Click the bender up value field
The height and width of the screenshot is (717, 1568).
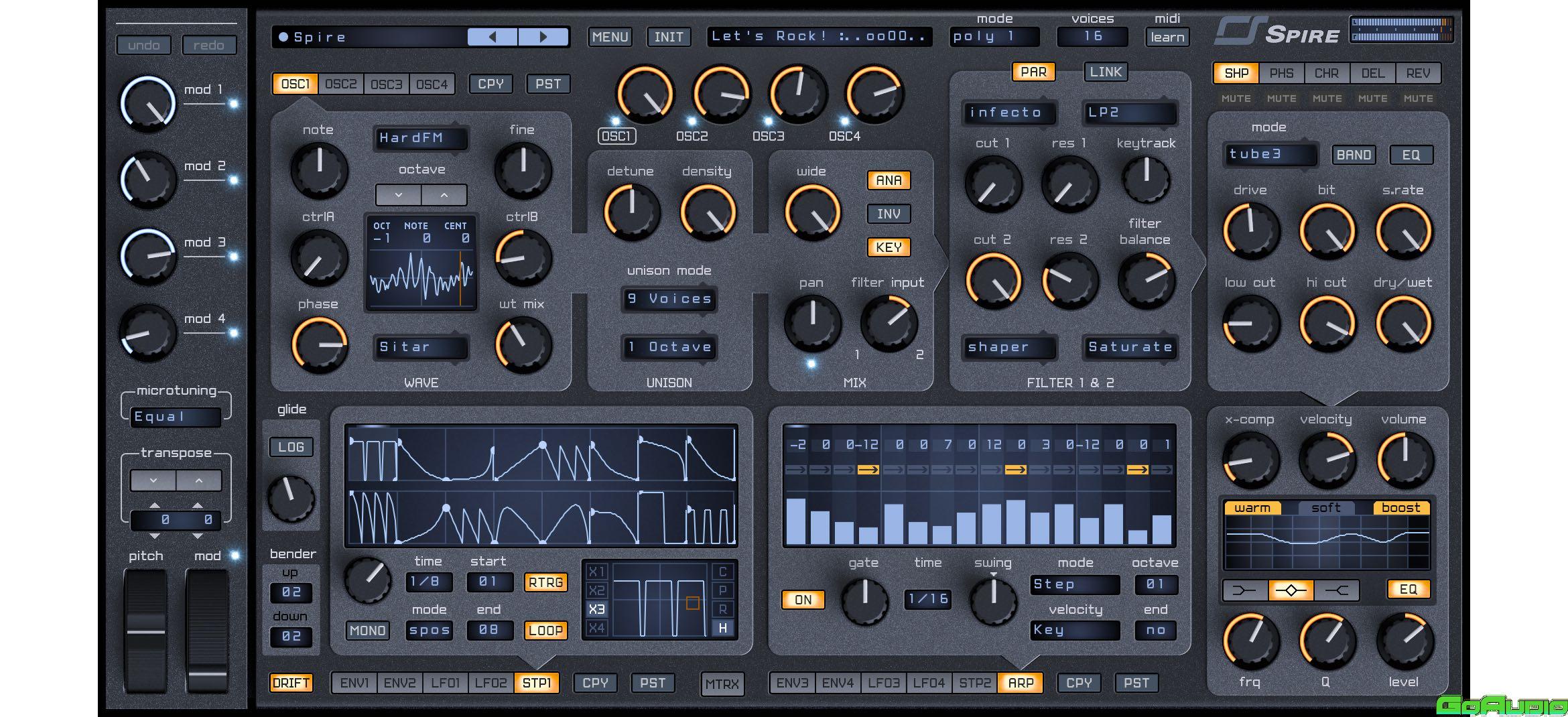point(291,592)
